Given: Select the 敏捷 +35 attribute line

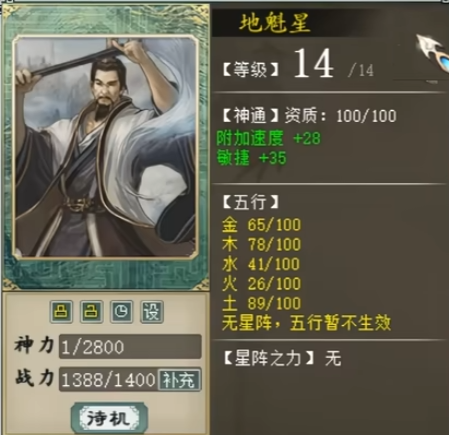Looking at the screenshot, I should pos(251,157).
